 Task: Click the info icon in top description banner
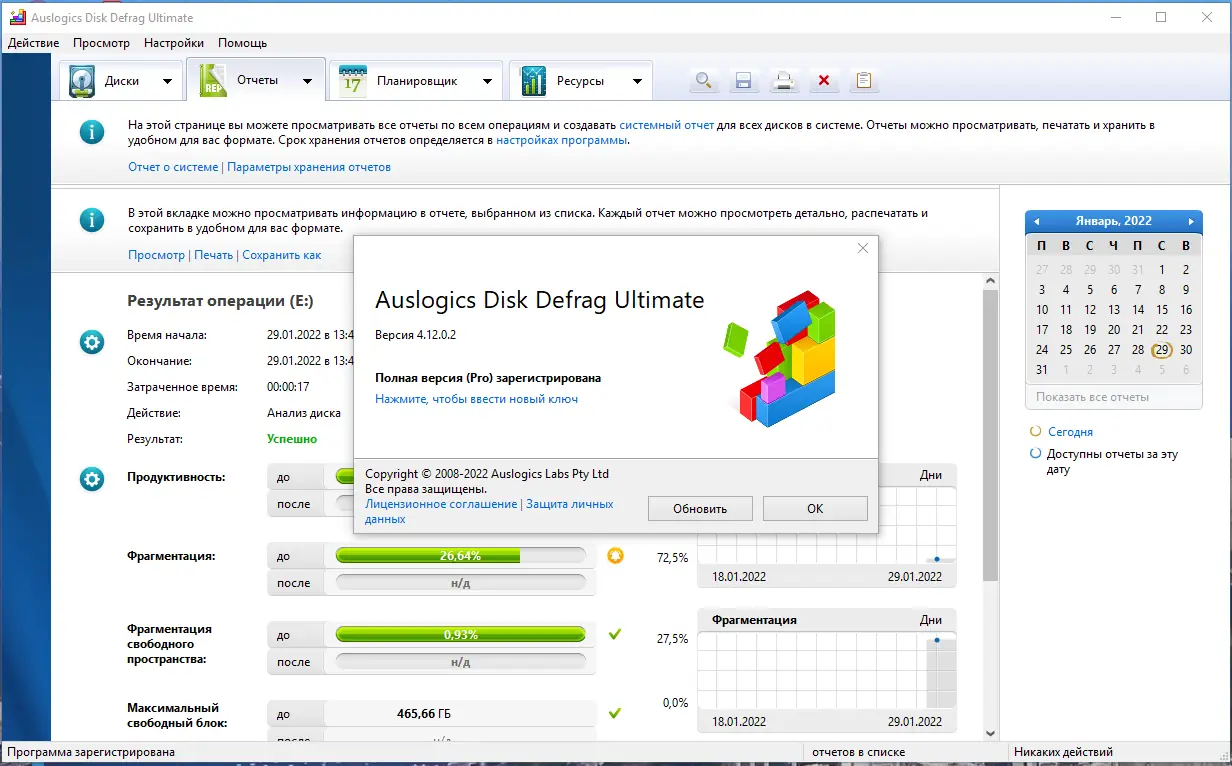click(x=92, y=132)
